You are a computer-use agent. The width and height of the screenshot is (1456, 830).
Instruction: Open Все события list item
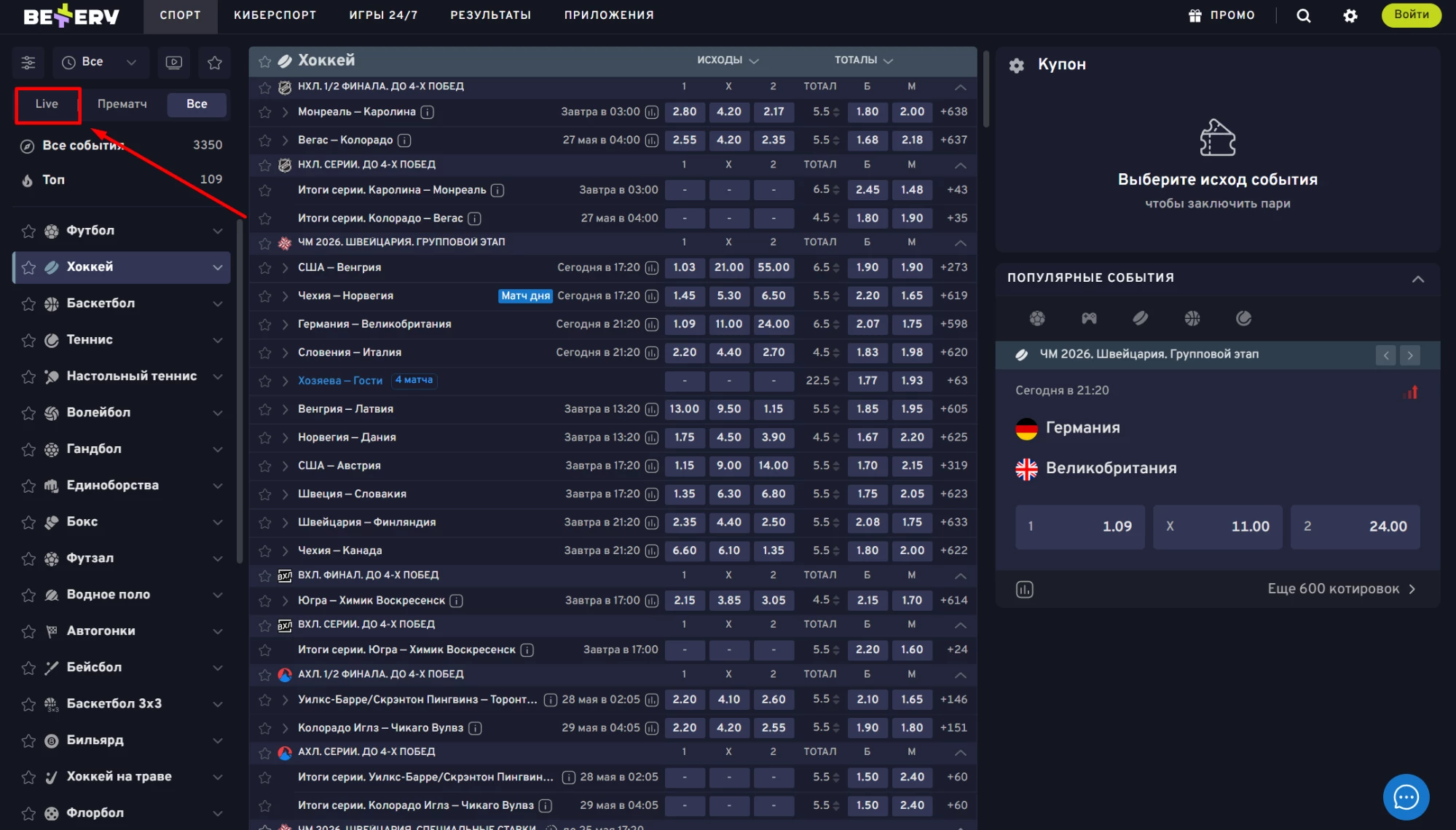pos(122,146)
